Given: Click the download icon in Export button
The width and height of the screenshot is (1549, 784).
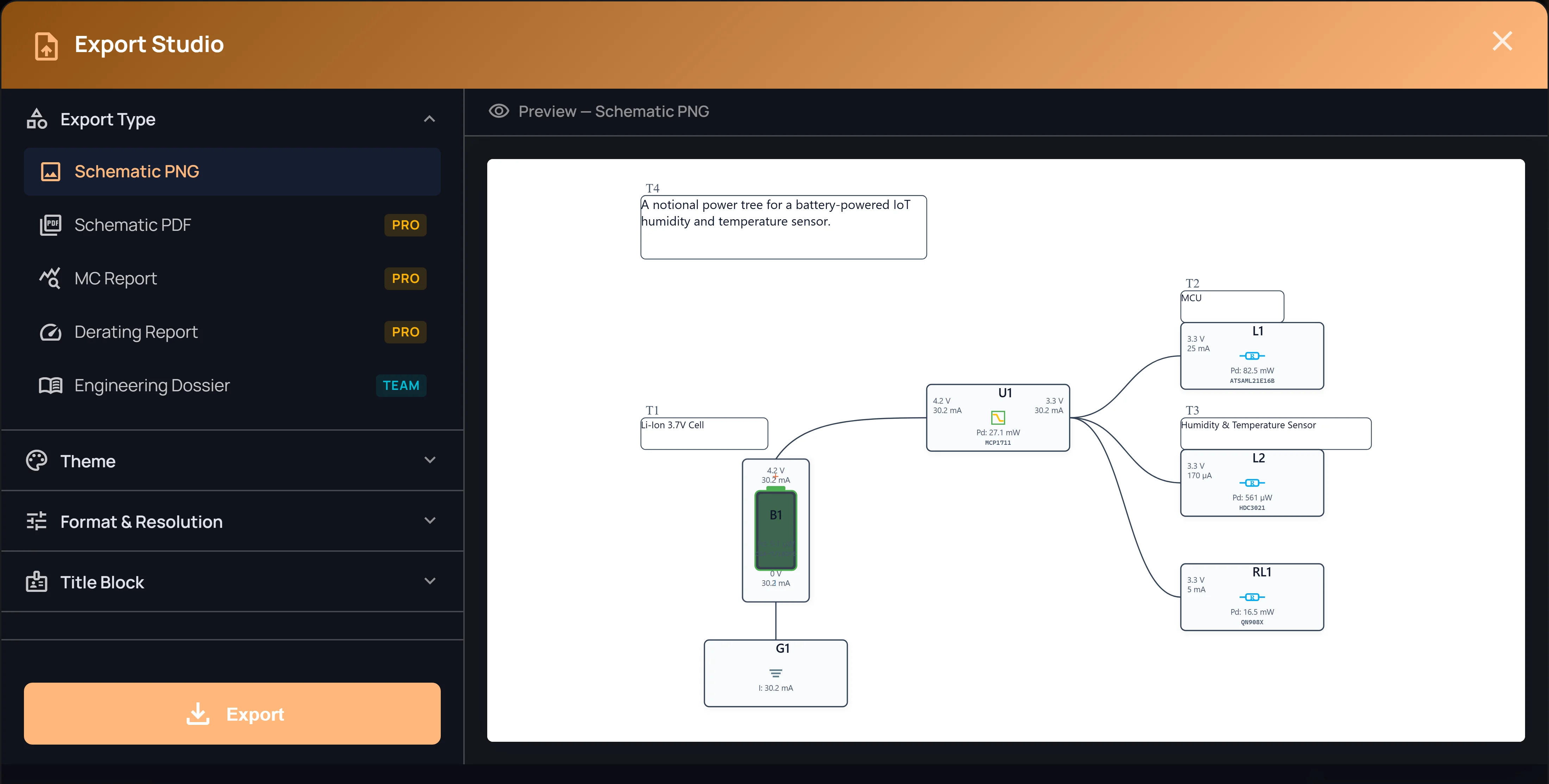Looking at the screenshot, I should tap(198, 714).
